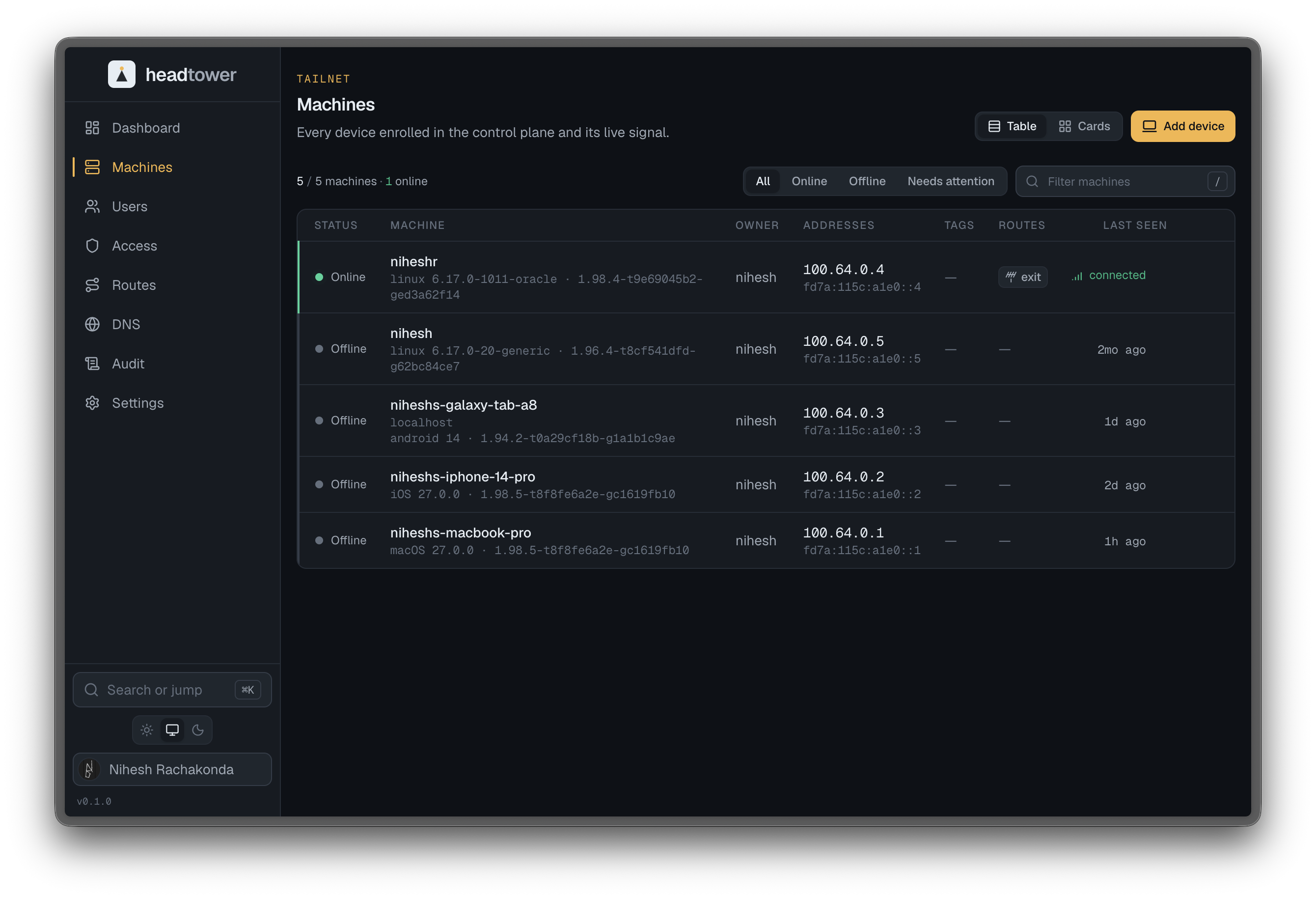Show All machines filter
This screenshot has width=1316, height=899.
[763, 181]
